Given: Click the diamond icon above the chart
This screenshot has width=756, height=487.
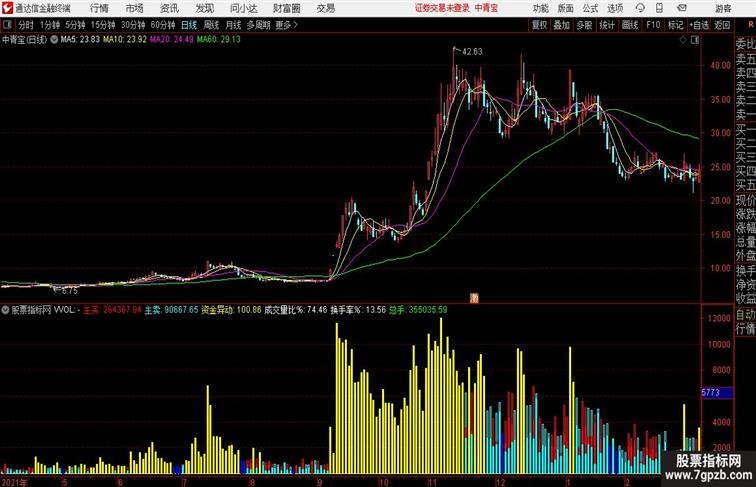Looking at the screenshot, I should 683,40.
